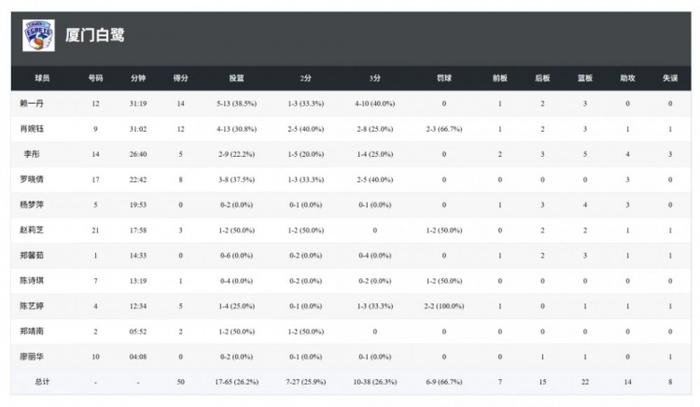Open player 罗晓倩 name link
The width and height of the screenshot is (700, 407).
[32, 179]
